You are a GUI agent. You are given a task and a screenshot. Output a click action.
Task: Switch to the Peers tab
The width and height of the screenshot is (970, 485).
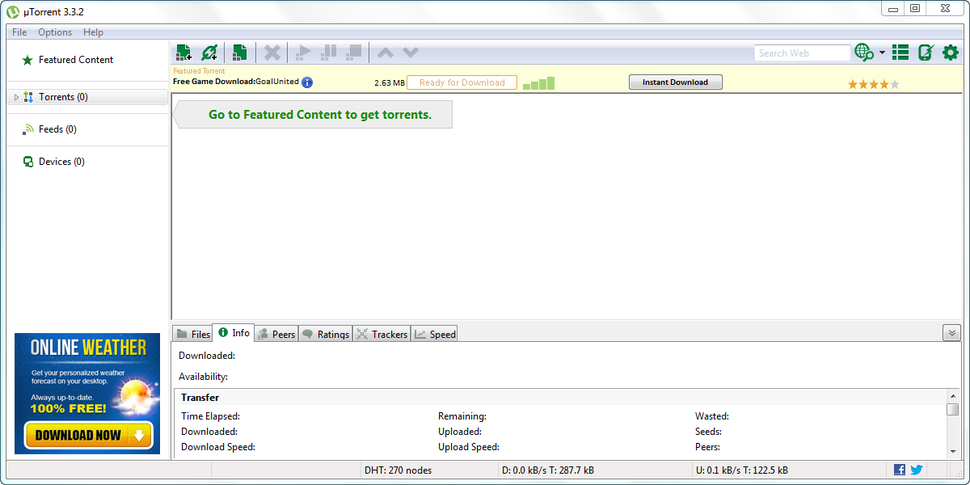(276, 334)
